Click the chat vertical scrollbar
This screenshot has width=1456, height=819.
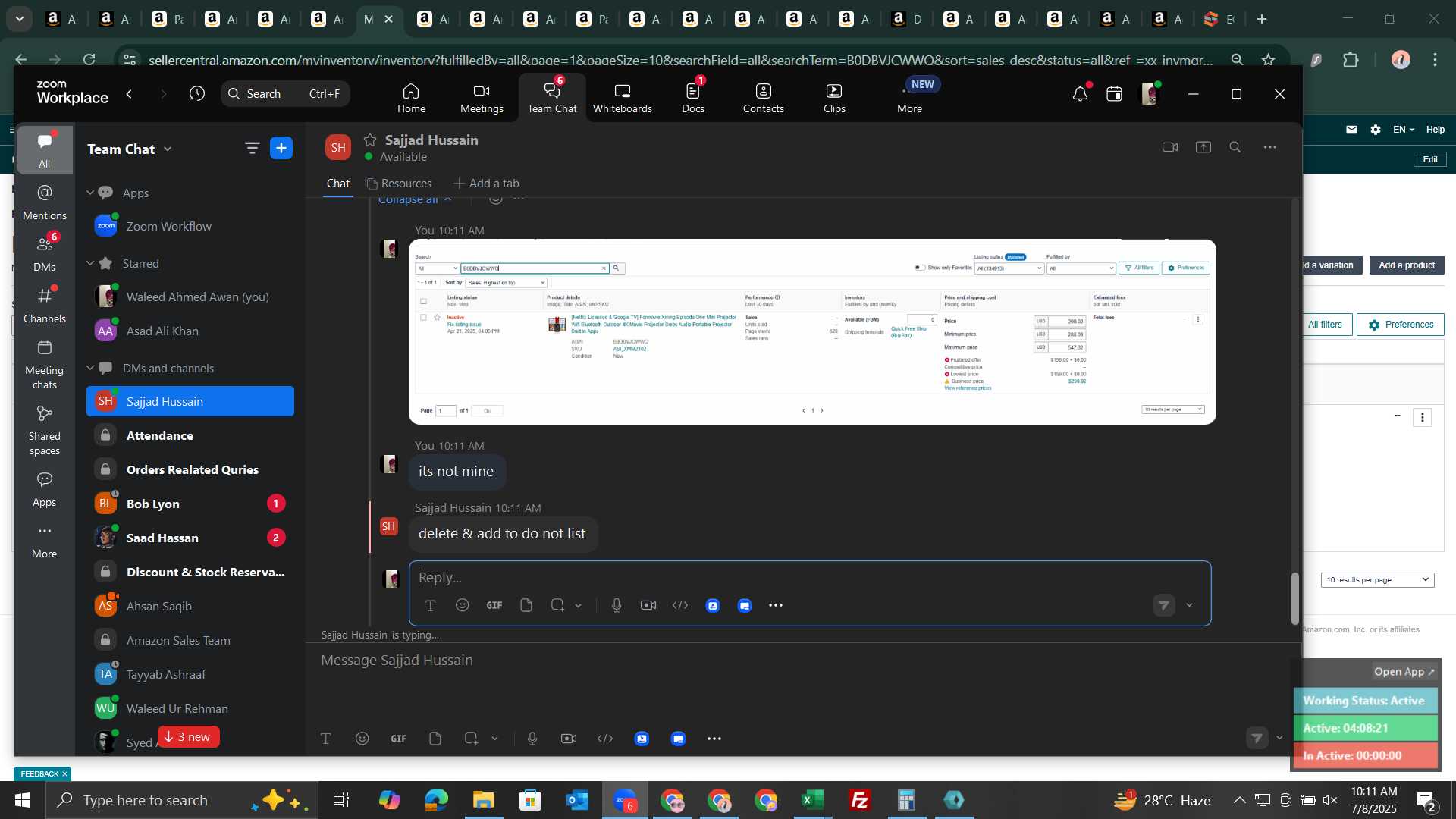1295,599
